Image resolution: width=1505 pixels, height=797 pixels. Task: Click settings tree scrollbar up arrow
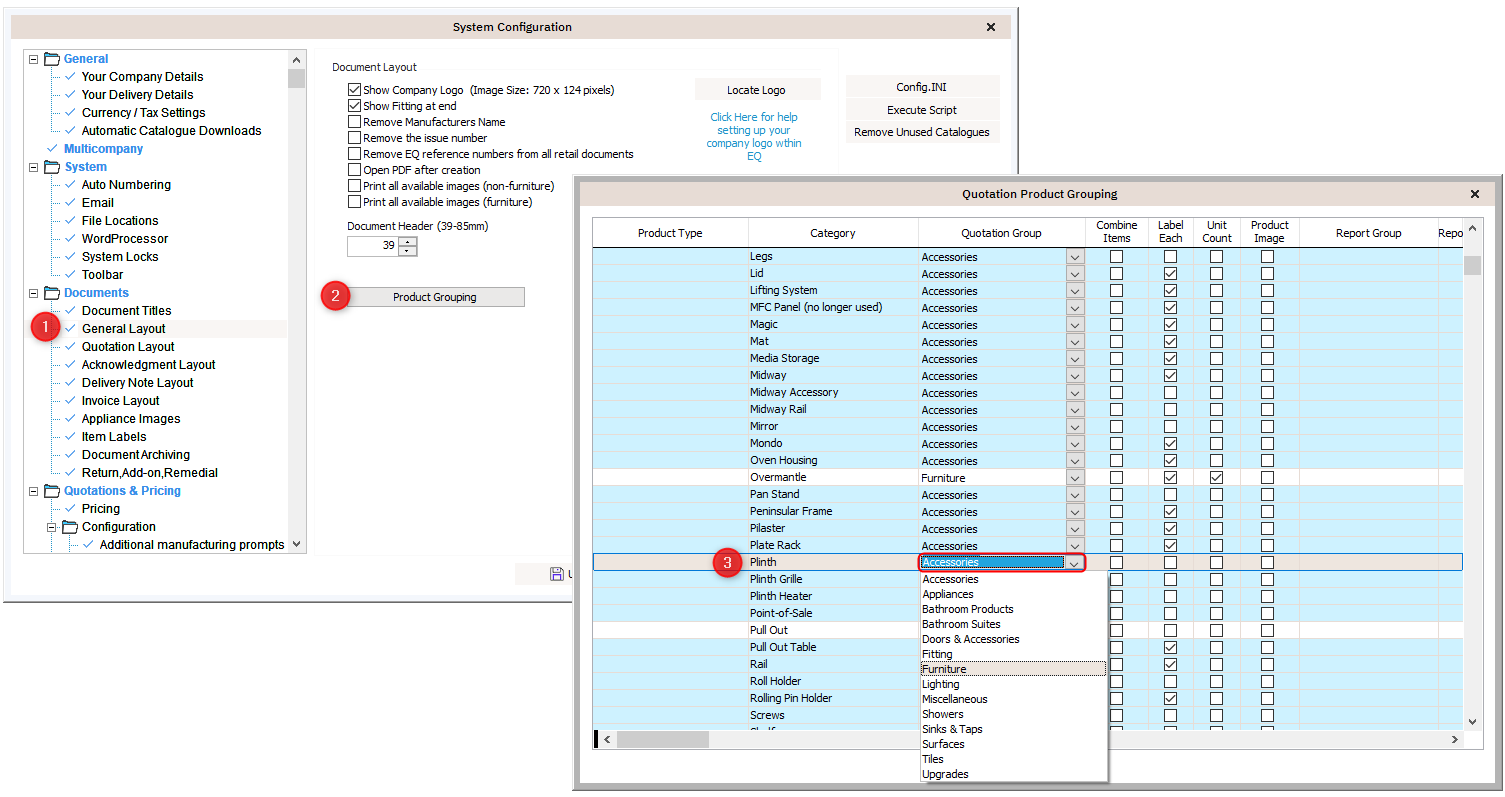296,59
